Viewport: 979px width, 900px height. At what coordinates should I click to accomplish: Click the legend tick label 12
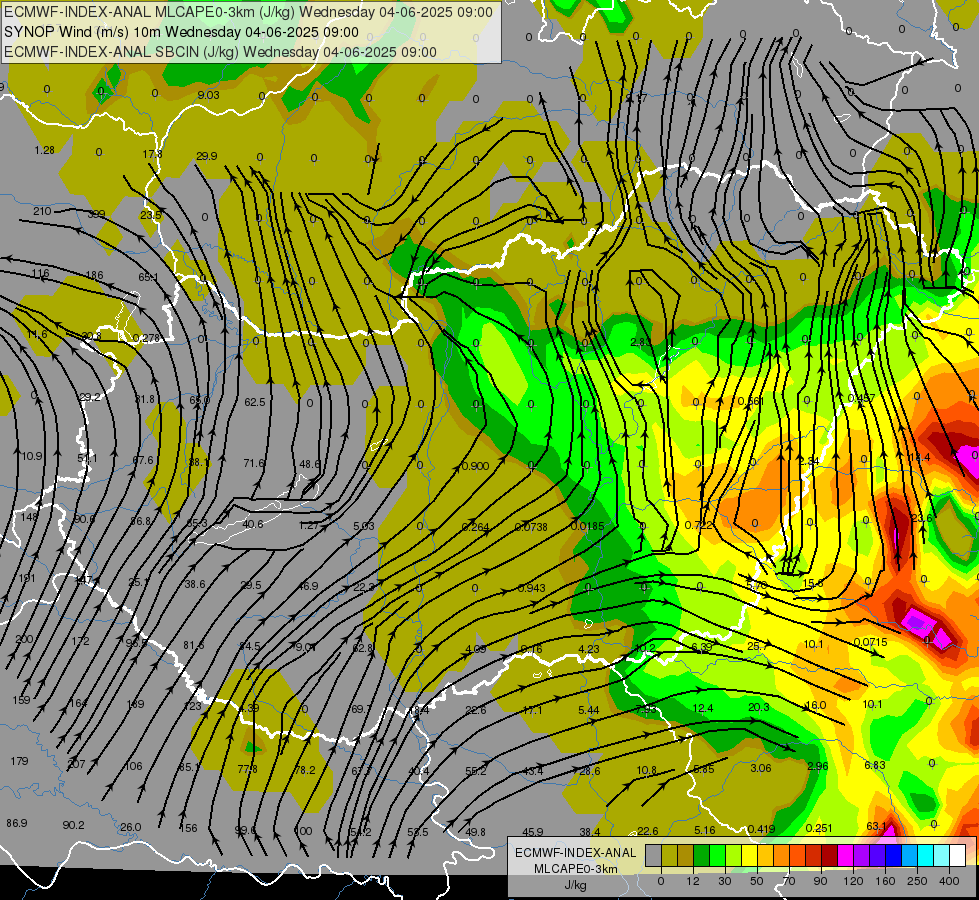tap(693, 881)
